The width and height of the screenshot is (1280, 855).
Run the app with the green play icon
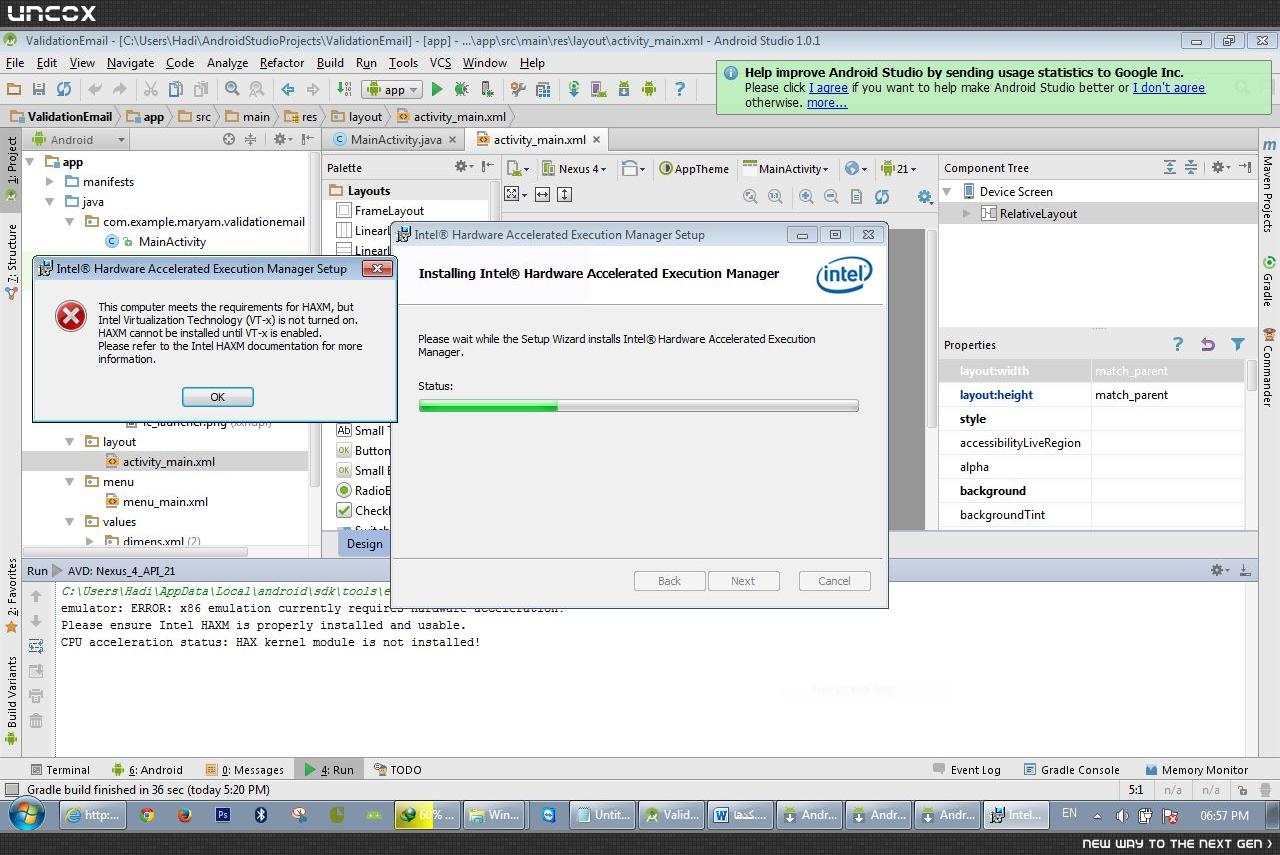tap(436, 89)
